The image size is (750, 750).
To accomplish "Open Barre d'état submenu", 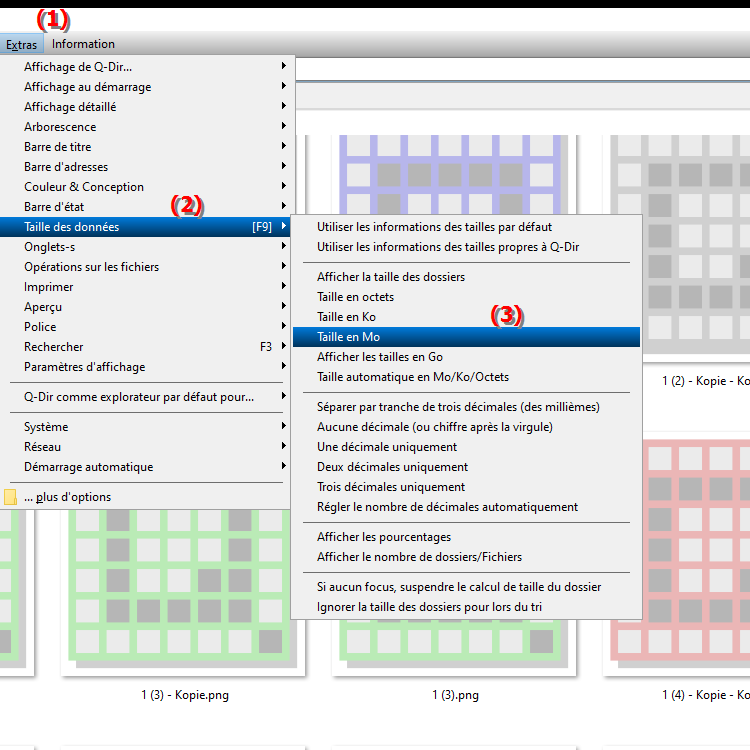I will coord(145,207).
